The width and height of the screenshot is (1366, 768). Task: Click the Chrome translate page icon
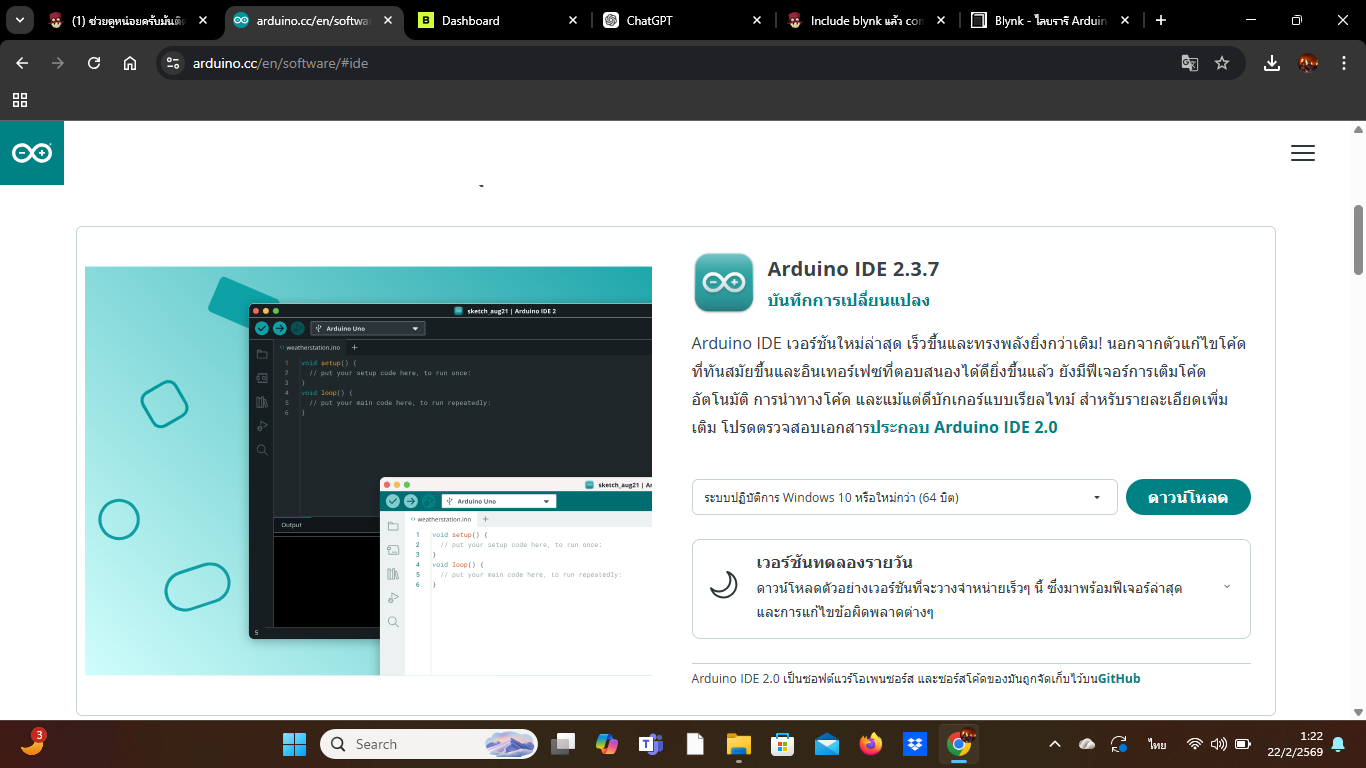point(1189,63)
